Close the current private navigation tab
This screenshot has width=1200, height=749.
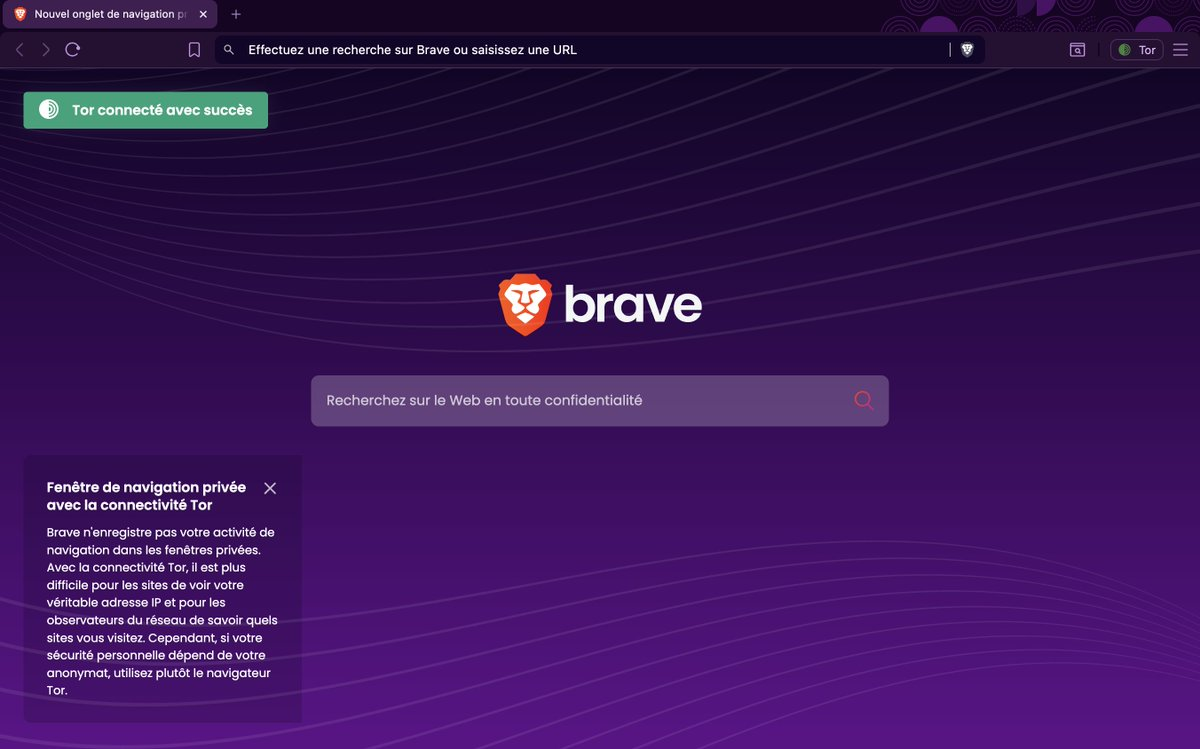(203, 14)
